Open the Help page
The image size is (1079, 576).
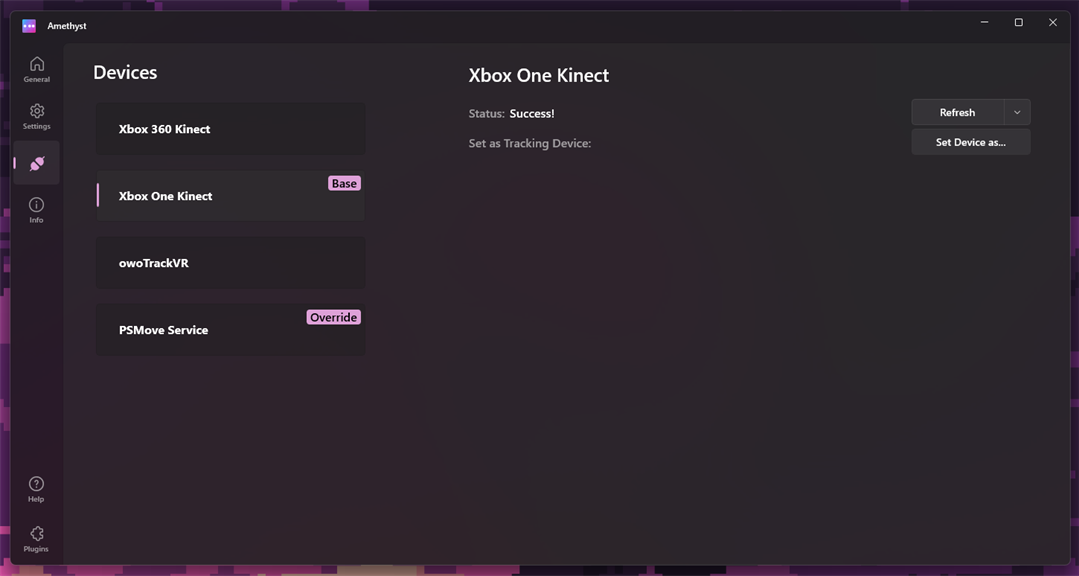click(36, 489)
